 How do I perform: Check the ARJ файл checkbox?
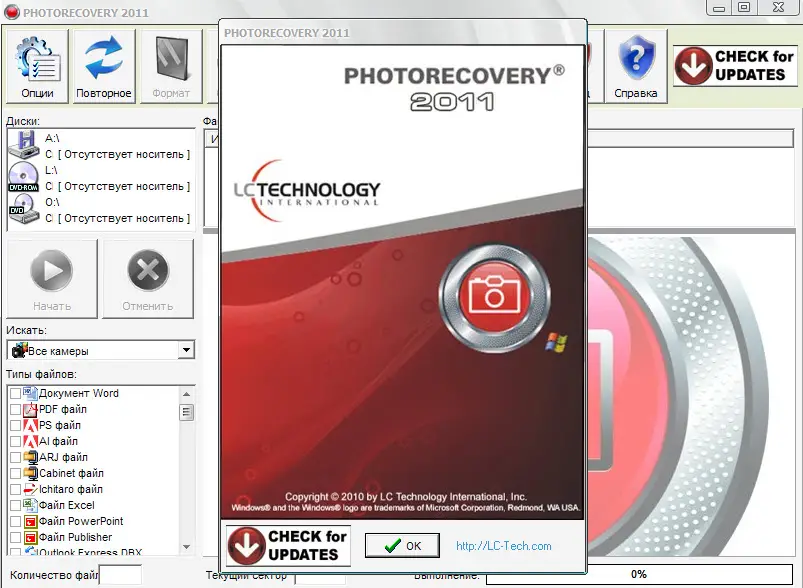15,457
